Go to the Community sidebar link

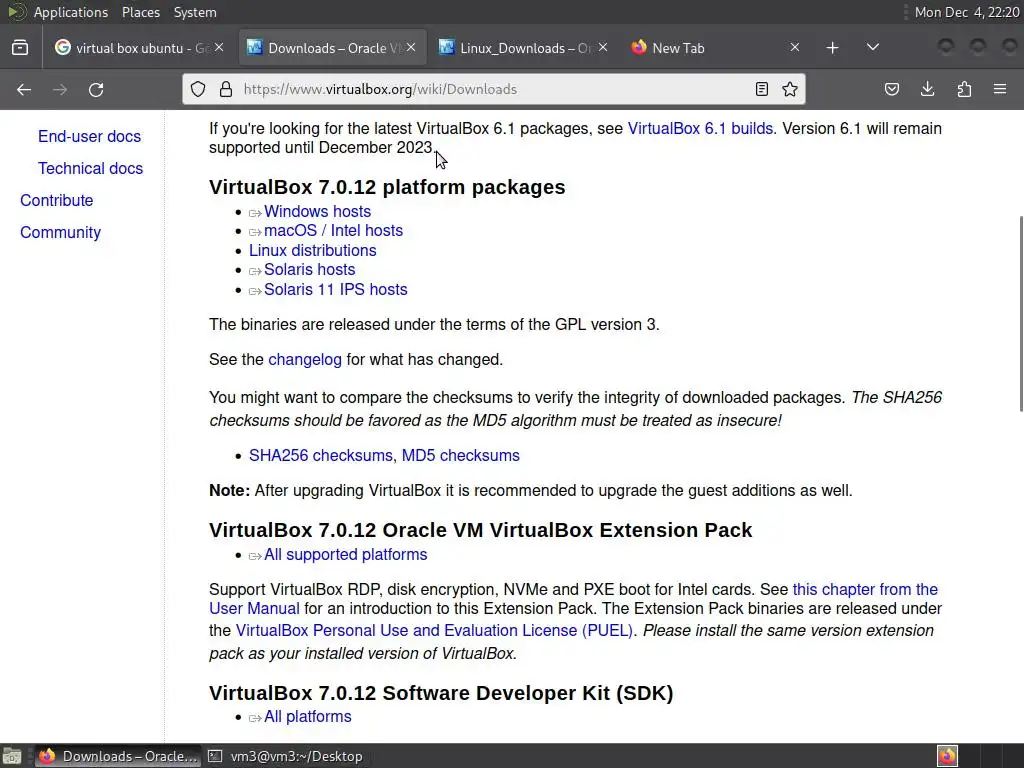[60, 232]
